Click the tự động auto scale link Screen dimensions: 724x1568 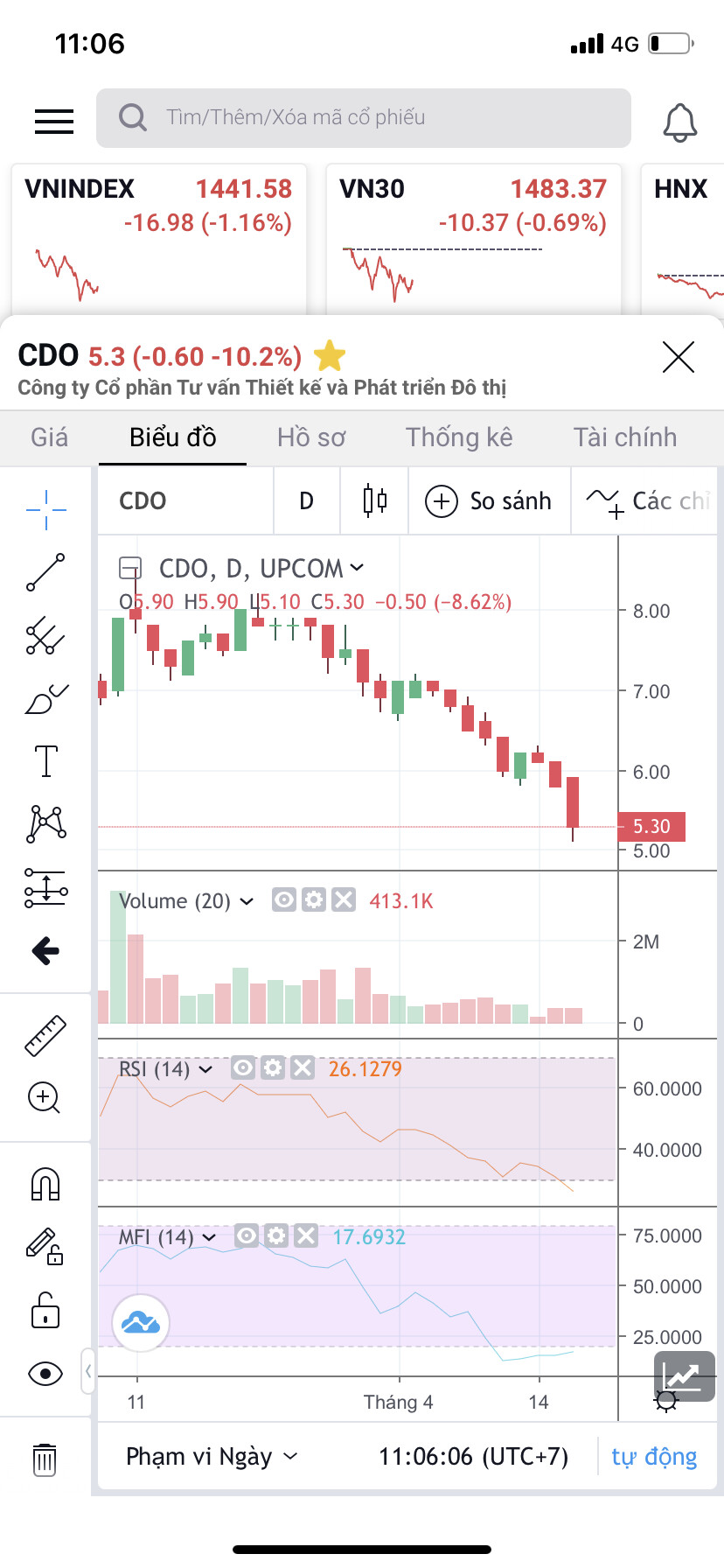[654, 1456]
